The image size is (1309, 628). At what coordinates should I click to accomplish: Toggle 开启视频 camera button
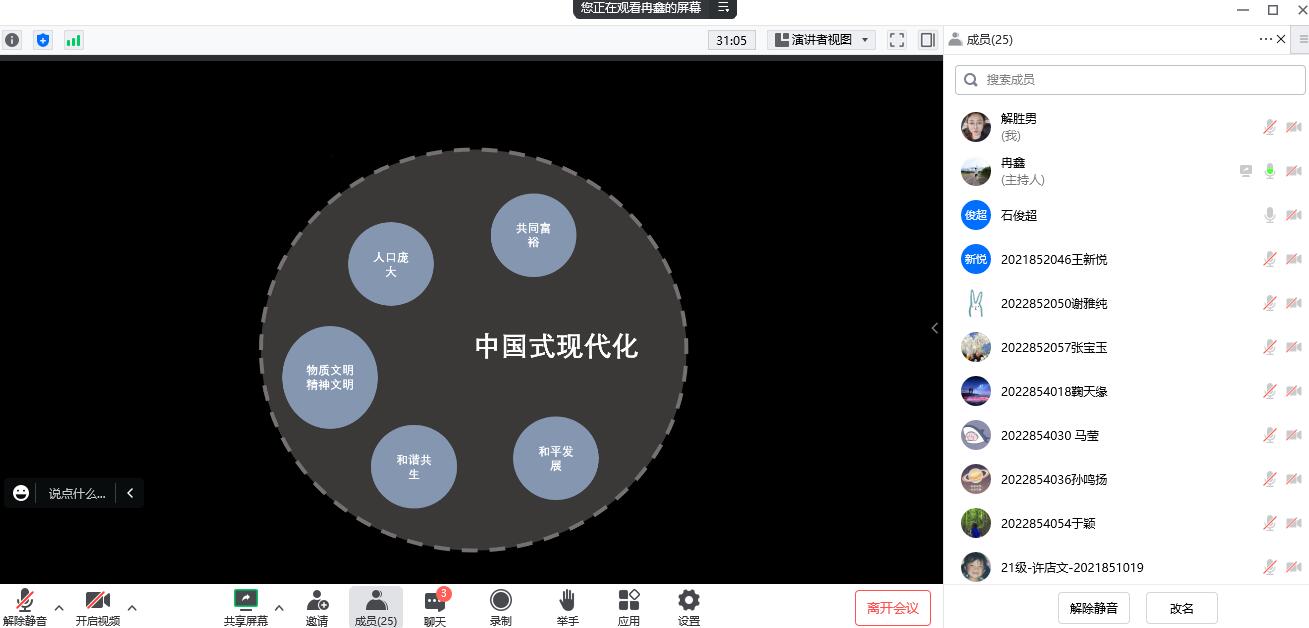click(97, 606)
